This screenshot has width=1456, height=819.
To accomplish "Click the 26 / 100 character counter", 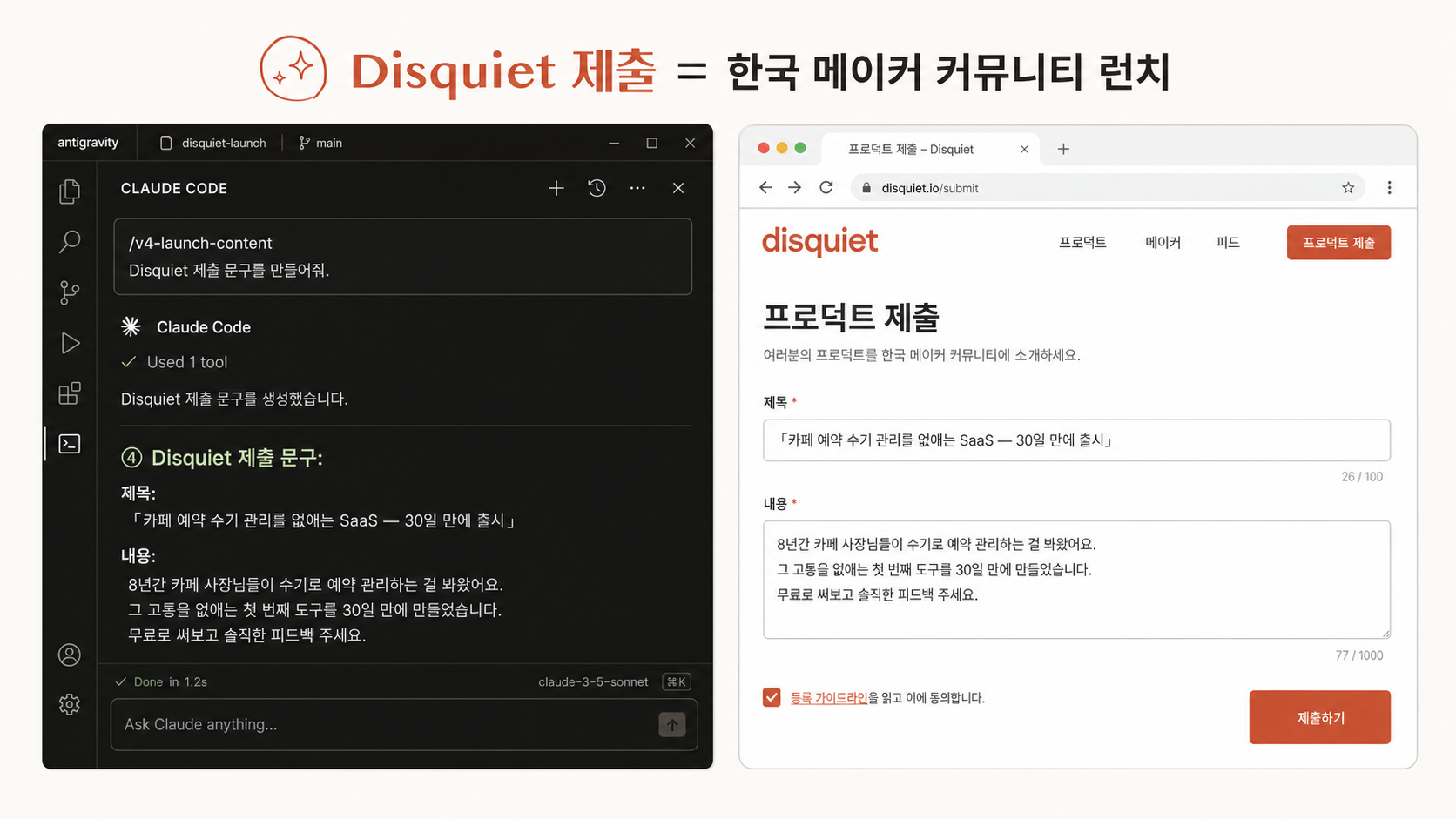I will point(1362,476).
